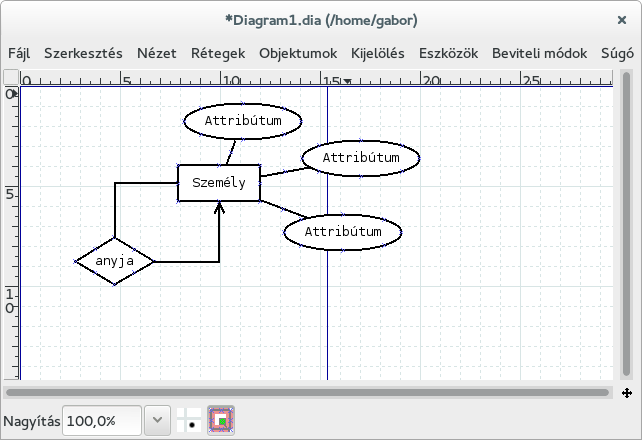Viewport: 642px width, 440px height.
Task: Click the zoom value input field
Action: [102, 421]
